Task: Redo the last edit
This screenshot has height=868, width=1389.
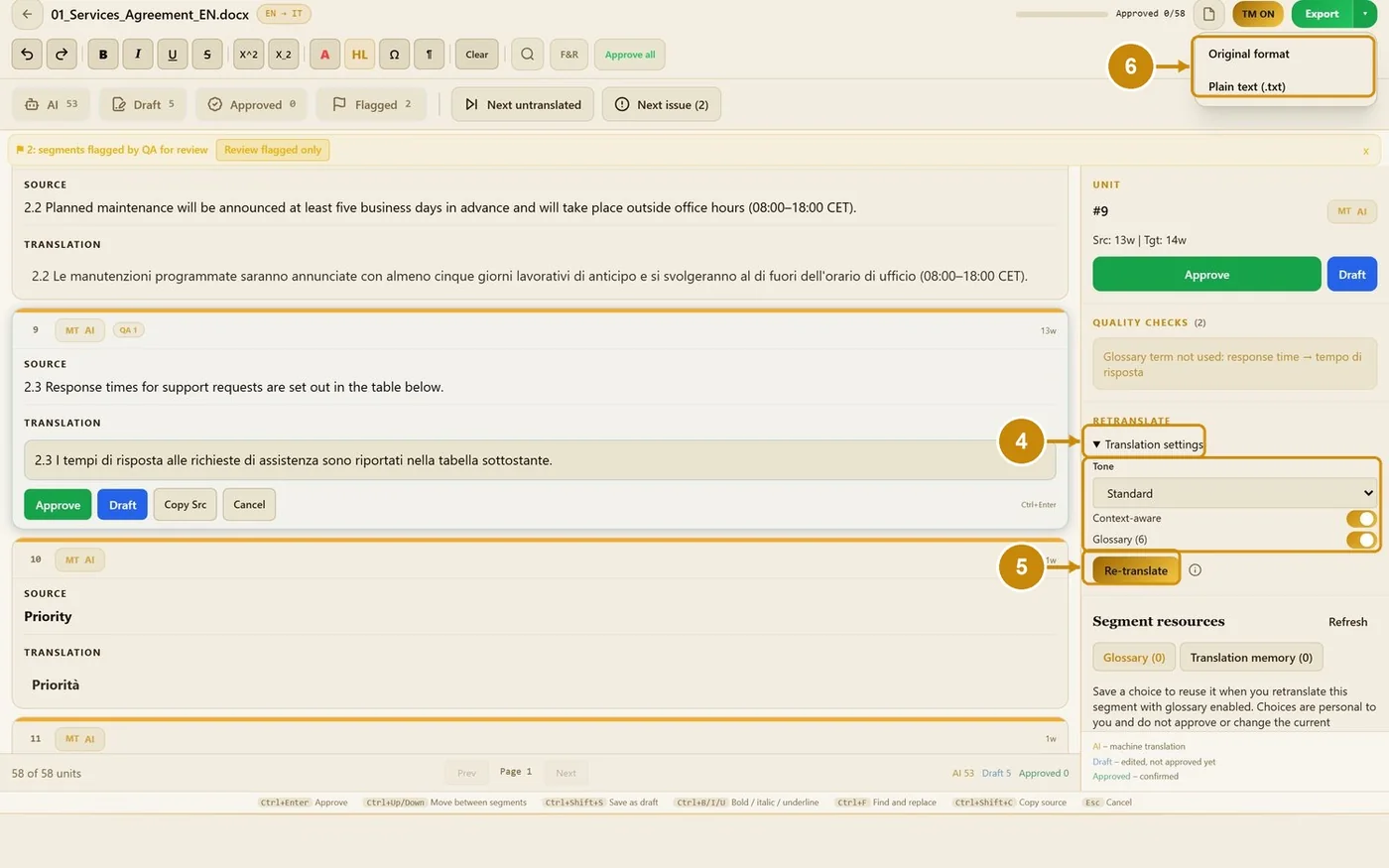Action: point(62,55)
